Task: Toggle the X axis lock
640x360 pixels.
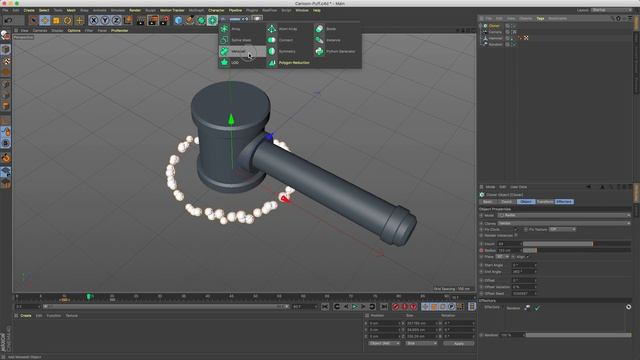Action: coord(93,20)
